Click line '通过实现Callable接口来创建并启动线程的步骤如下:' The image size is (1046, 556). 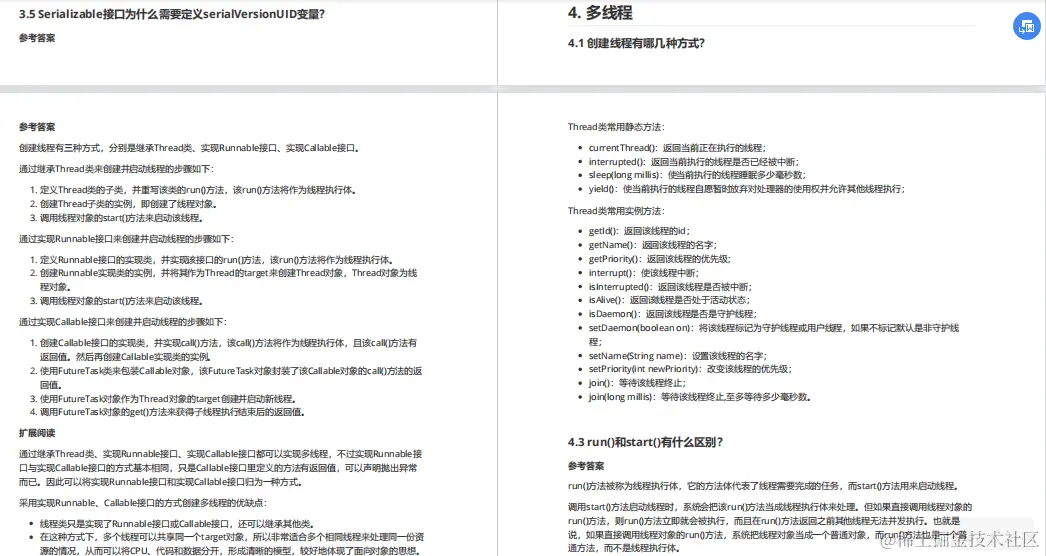point(123,322)
